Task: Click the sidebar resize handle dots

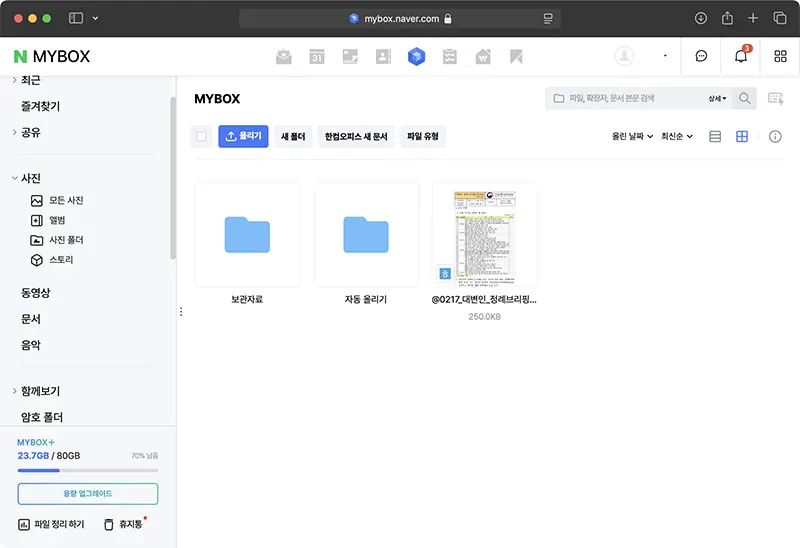Action: (181, 311)
